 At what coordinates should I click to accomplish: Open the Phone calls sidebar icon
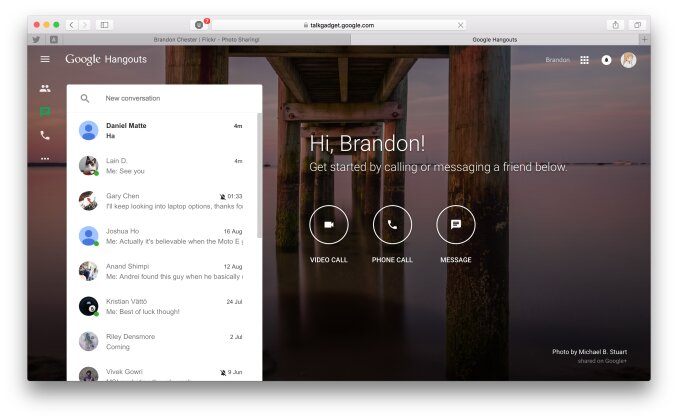click(x=45, y=135)
